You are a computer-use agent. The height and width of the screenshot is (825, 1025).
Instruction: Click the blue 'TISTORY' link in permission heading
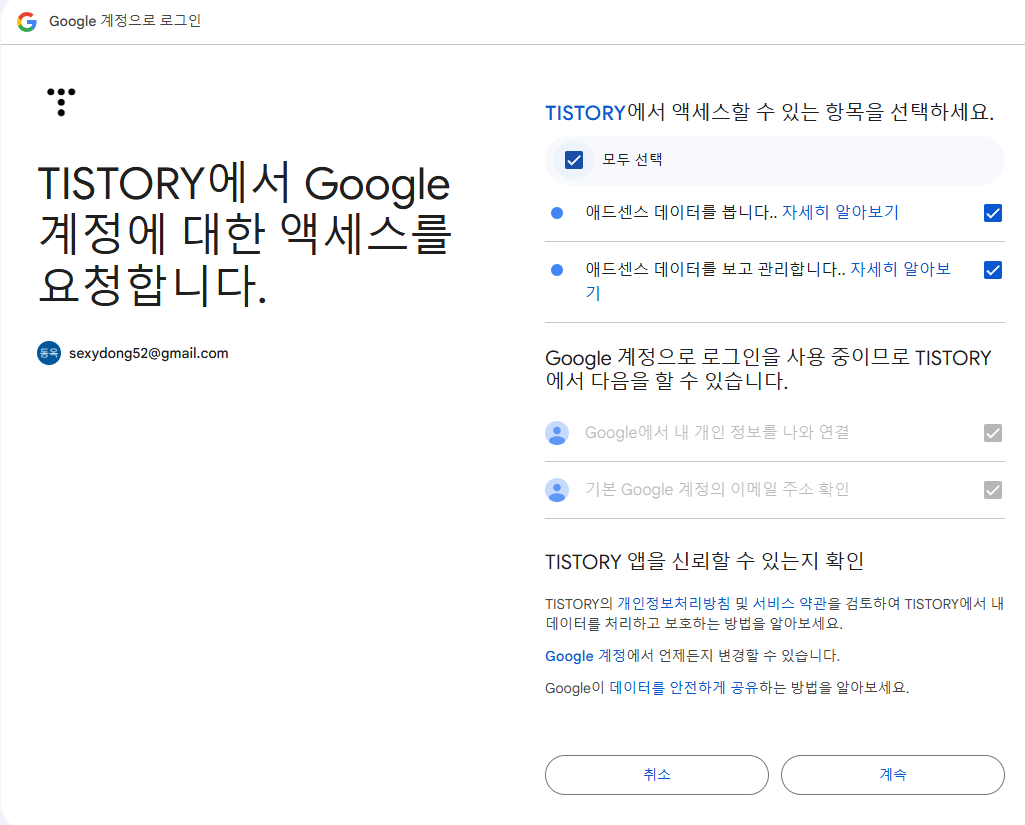(x=586, y=113)
